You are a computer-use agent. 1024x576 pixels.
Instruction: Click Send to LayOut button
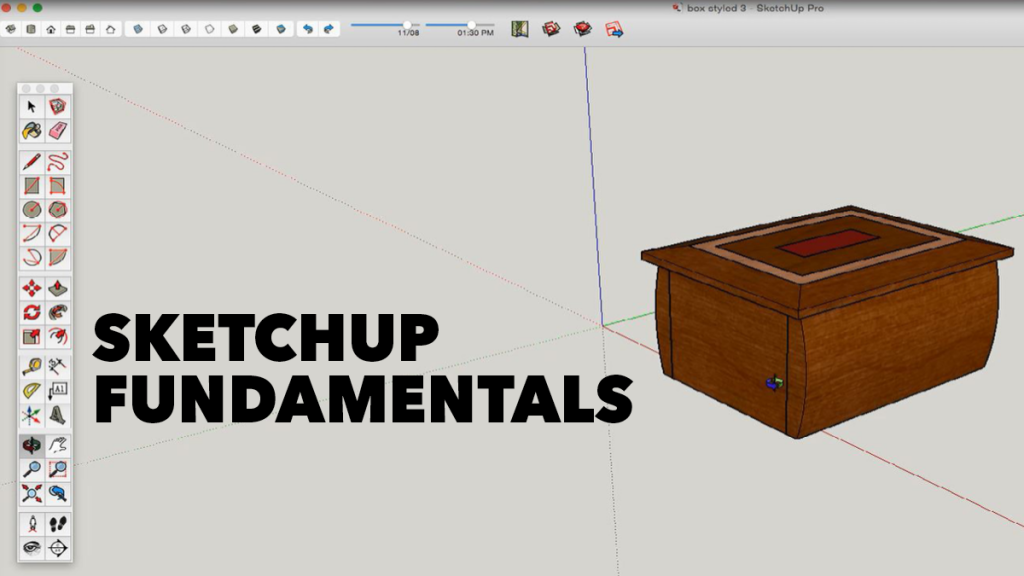tap(614, 29)
